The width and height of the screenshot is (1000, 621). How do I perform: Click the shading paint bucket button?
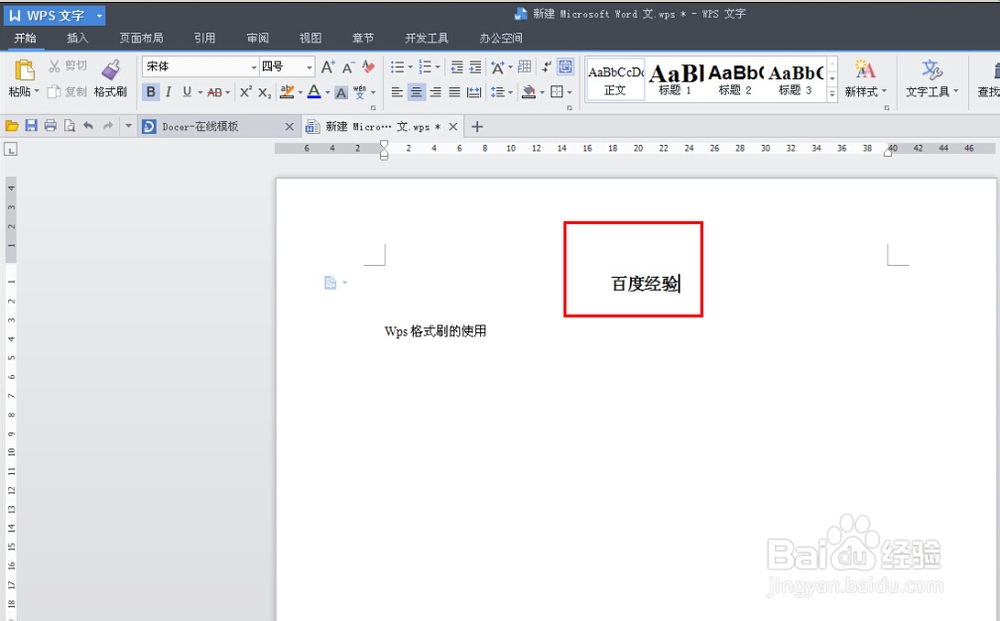529,92
